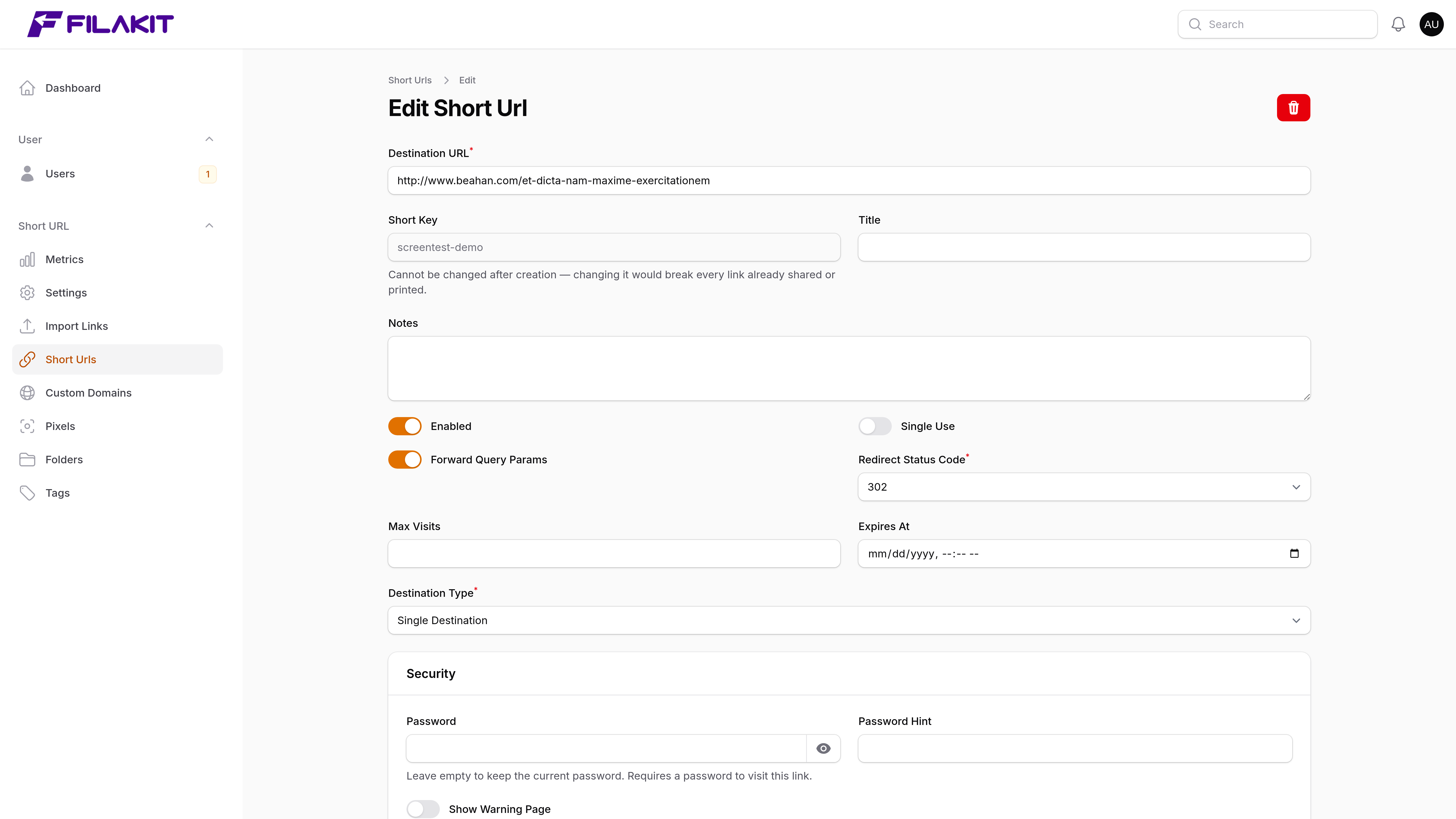Click the Short Urls link icon
The height and width of the screenshot is (819, 1456).
pos(27,359)
